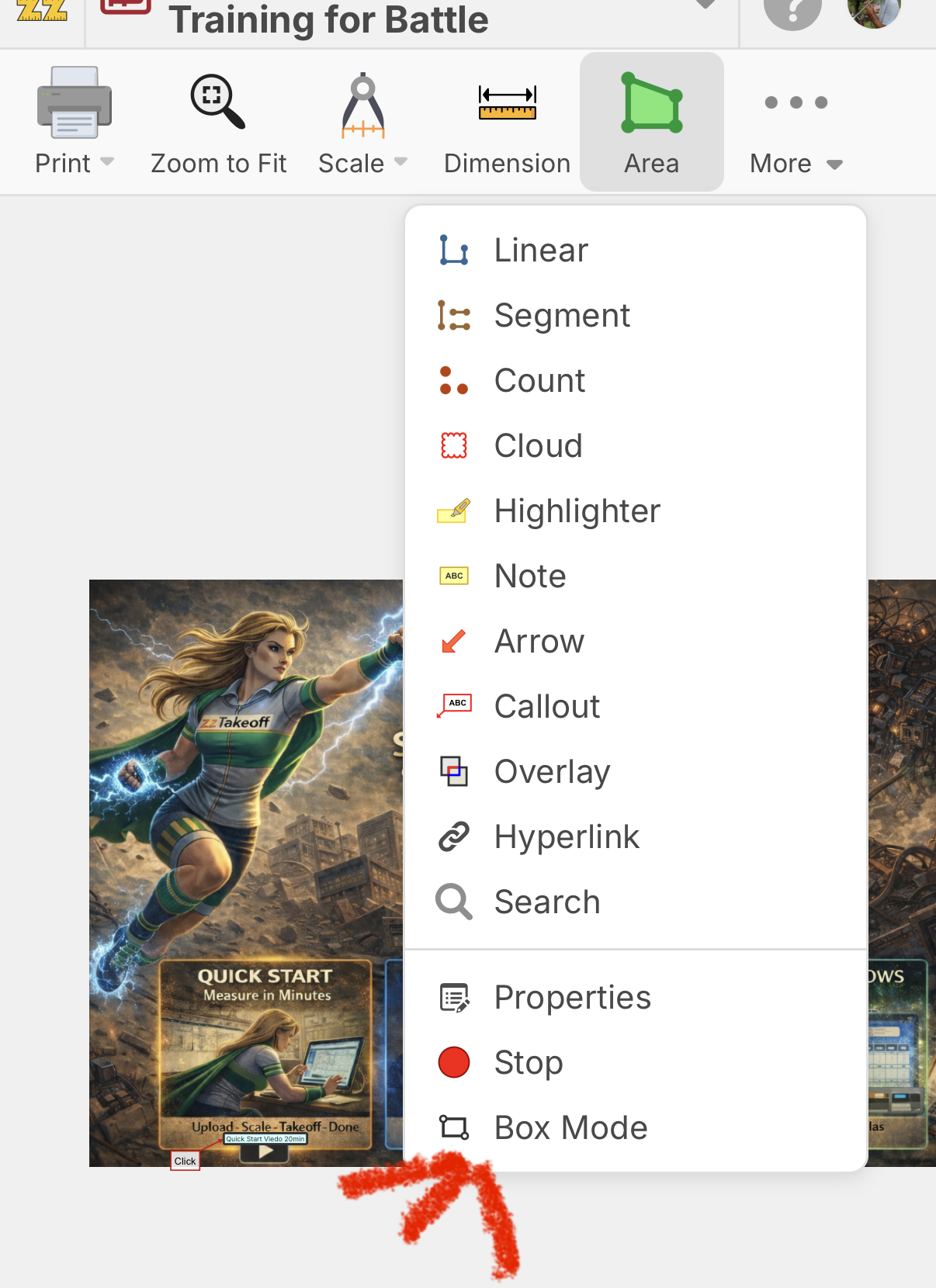
Task: Activate the Highlighter tool
Action: 577,511
